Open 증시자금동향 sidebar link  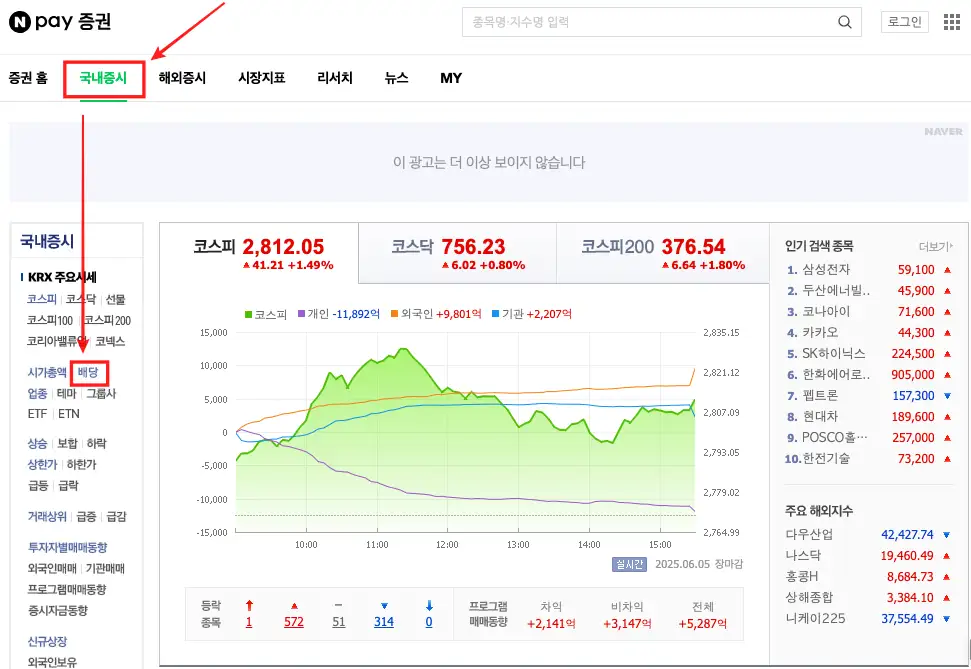(x=58, y=611)
